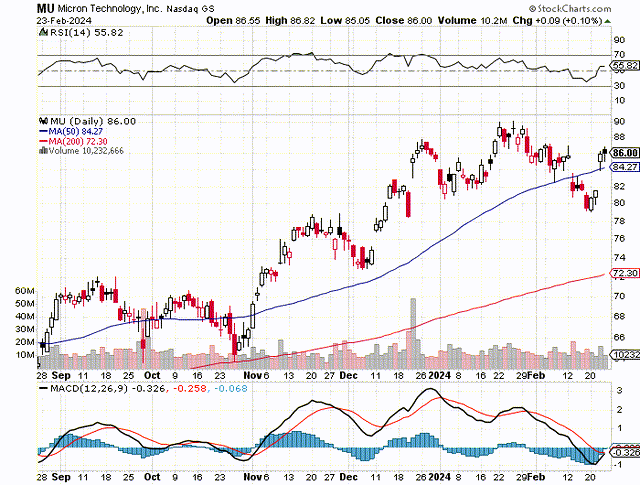This screenshot has width=640, height=485.
Task: Click the last candlestick at the 86.00 close
Action: pyautogui.click(x=604, y=152)
